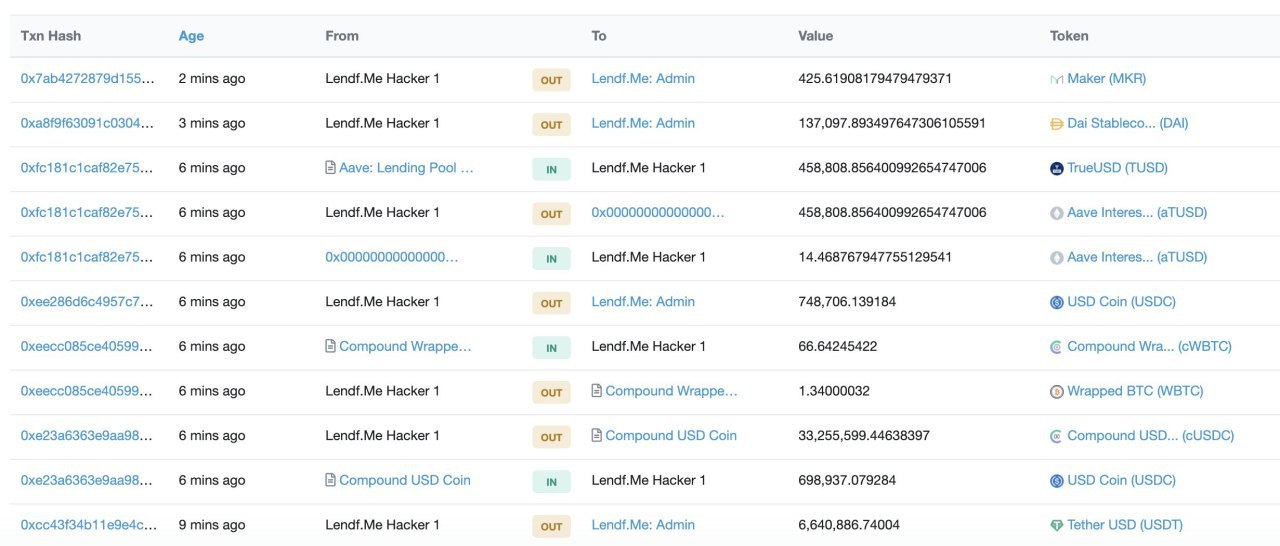This screenshot has width=1280, height=546.
Task: Open the Wrapped BTC (WBTC) token link
Action: (x=1135, y=391)
